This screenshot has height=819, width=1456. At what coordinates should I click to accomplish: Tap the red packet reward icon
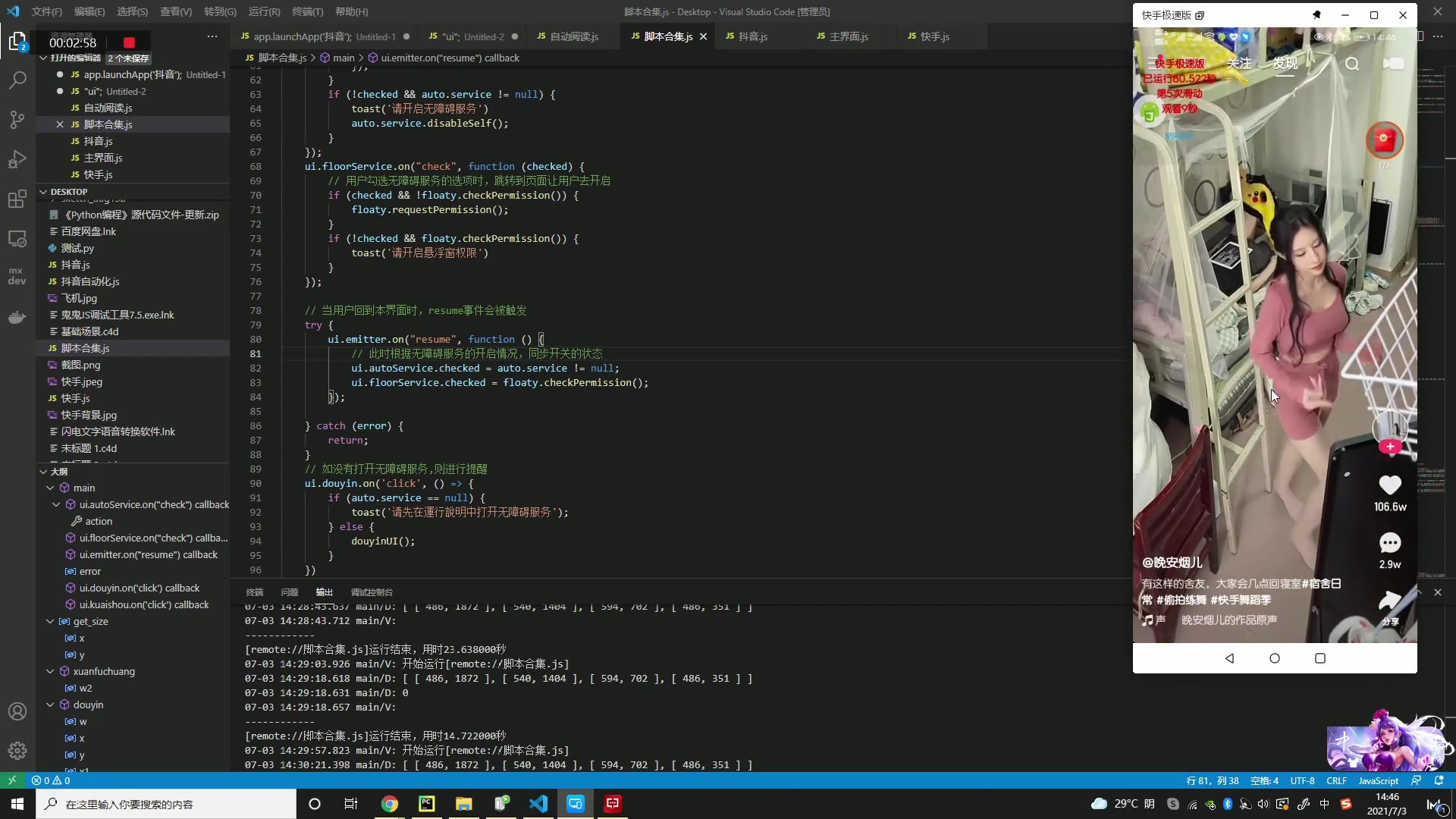[1385, 140]
